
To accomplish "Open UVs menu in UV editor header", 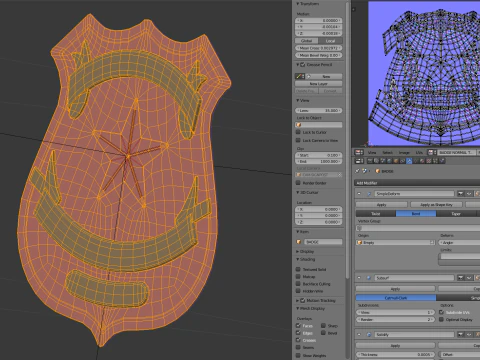I will point(419,152).
